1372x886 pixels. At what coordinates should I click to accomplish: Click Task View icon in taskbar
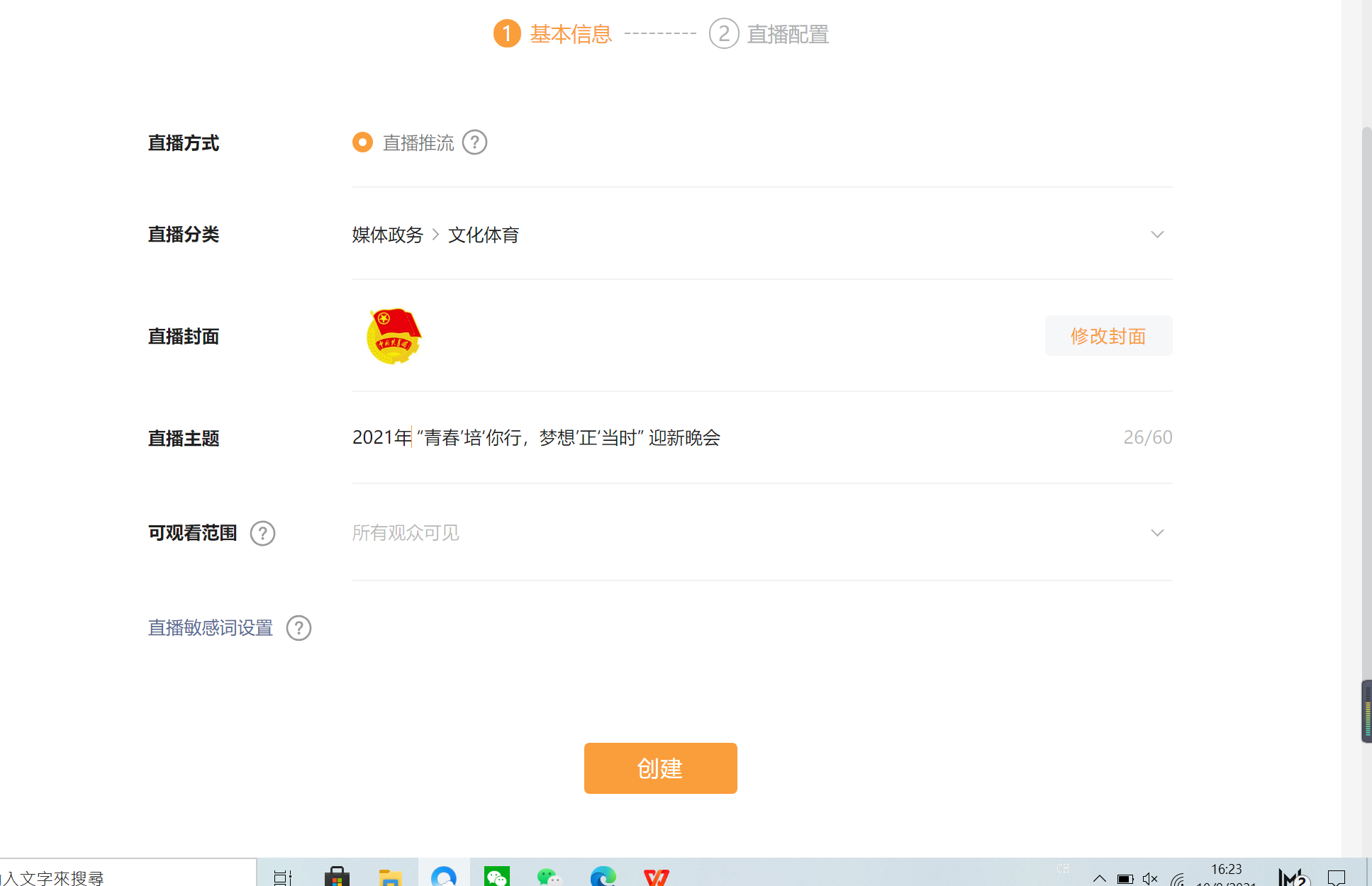pos(282,877)
